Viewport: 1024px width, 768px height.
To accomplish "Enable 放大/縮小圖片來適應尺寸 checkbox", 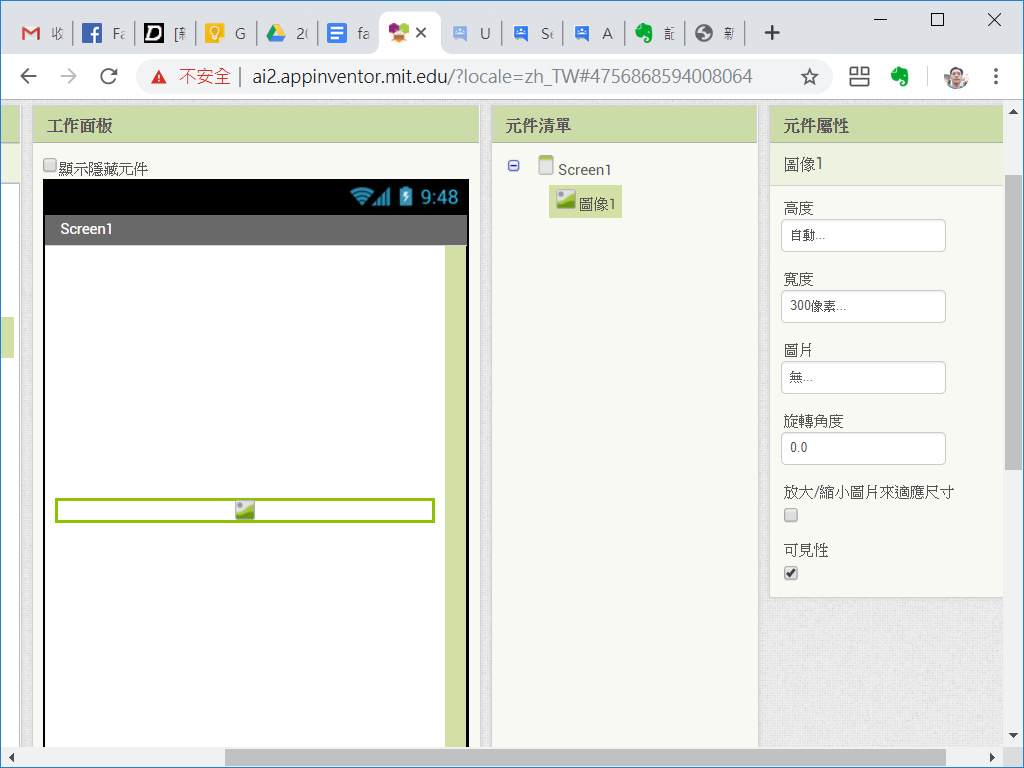I will (x=791, y=515).
